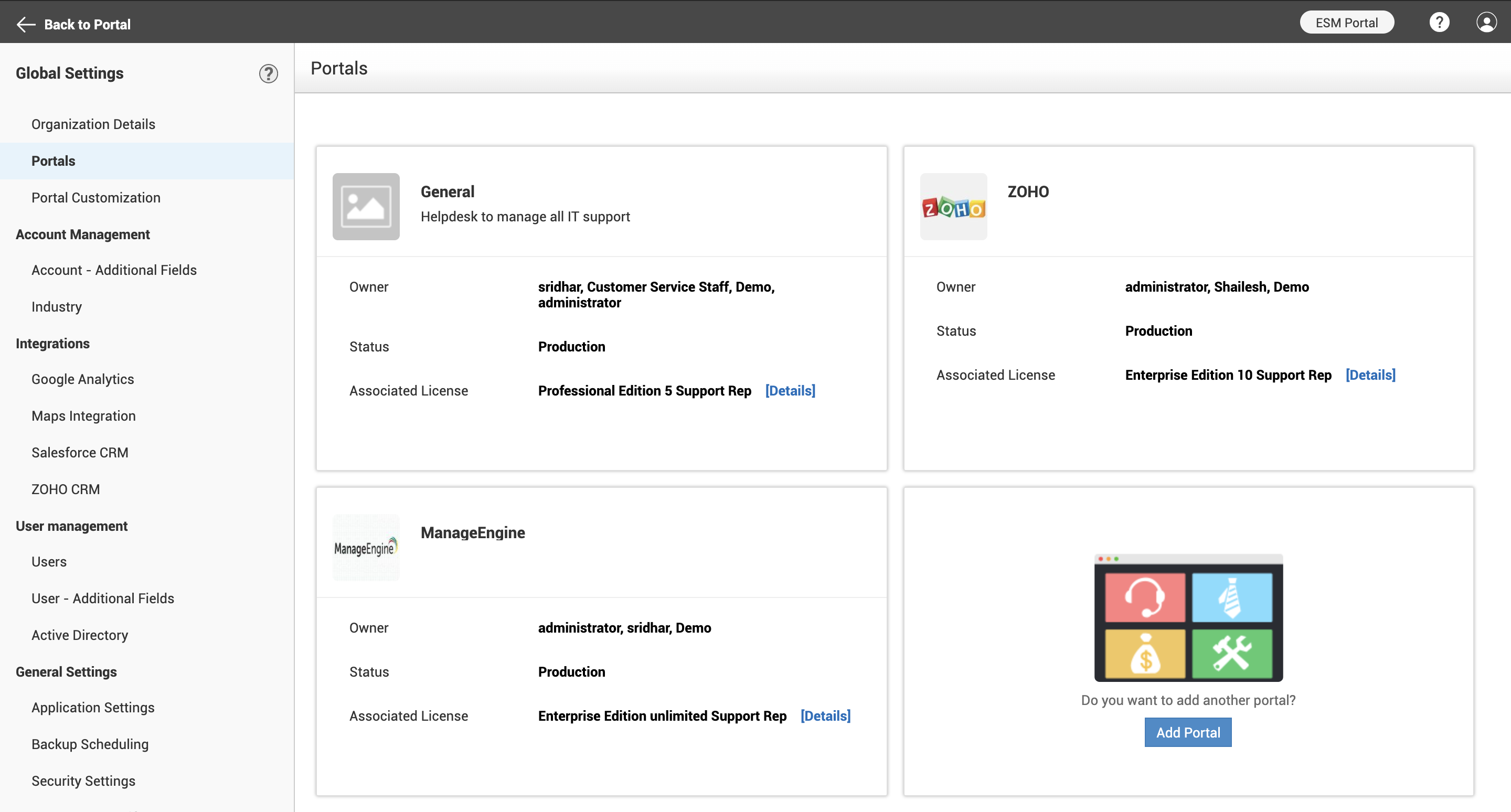
Task: Click the General portal image placeholder icon
Action: coord(366,206)
